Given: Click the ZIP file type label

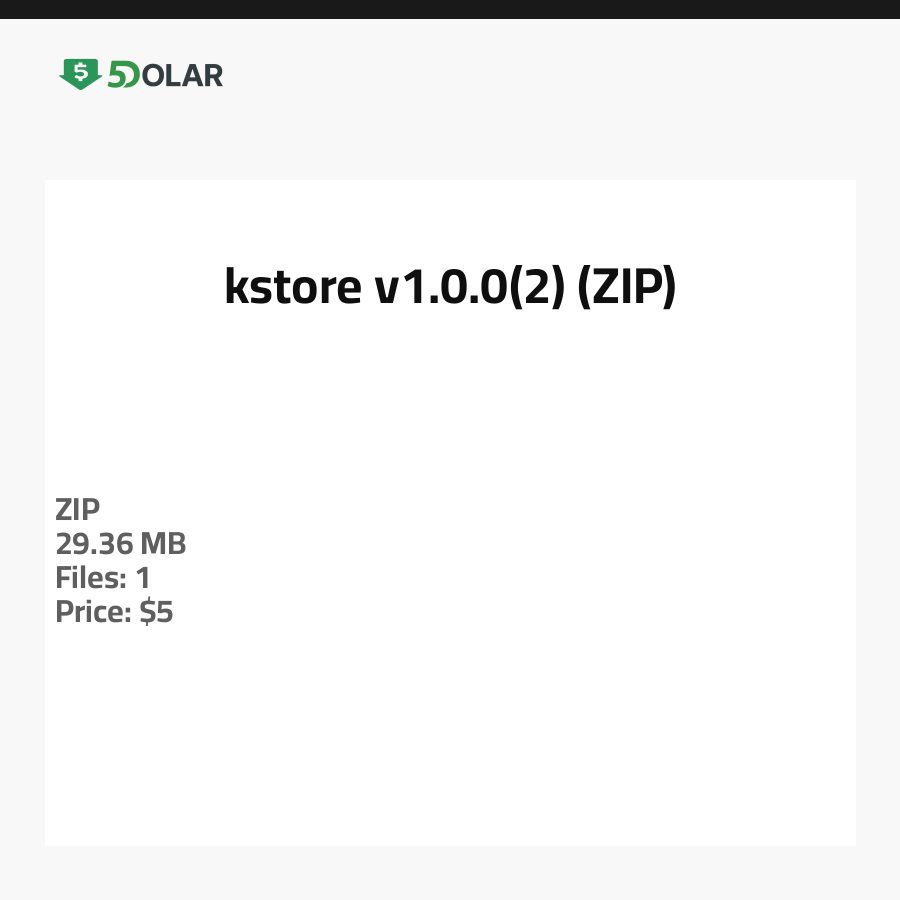Looking at the screenshot, I should (78, 510).
